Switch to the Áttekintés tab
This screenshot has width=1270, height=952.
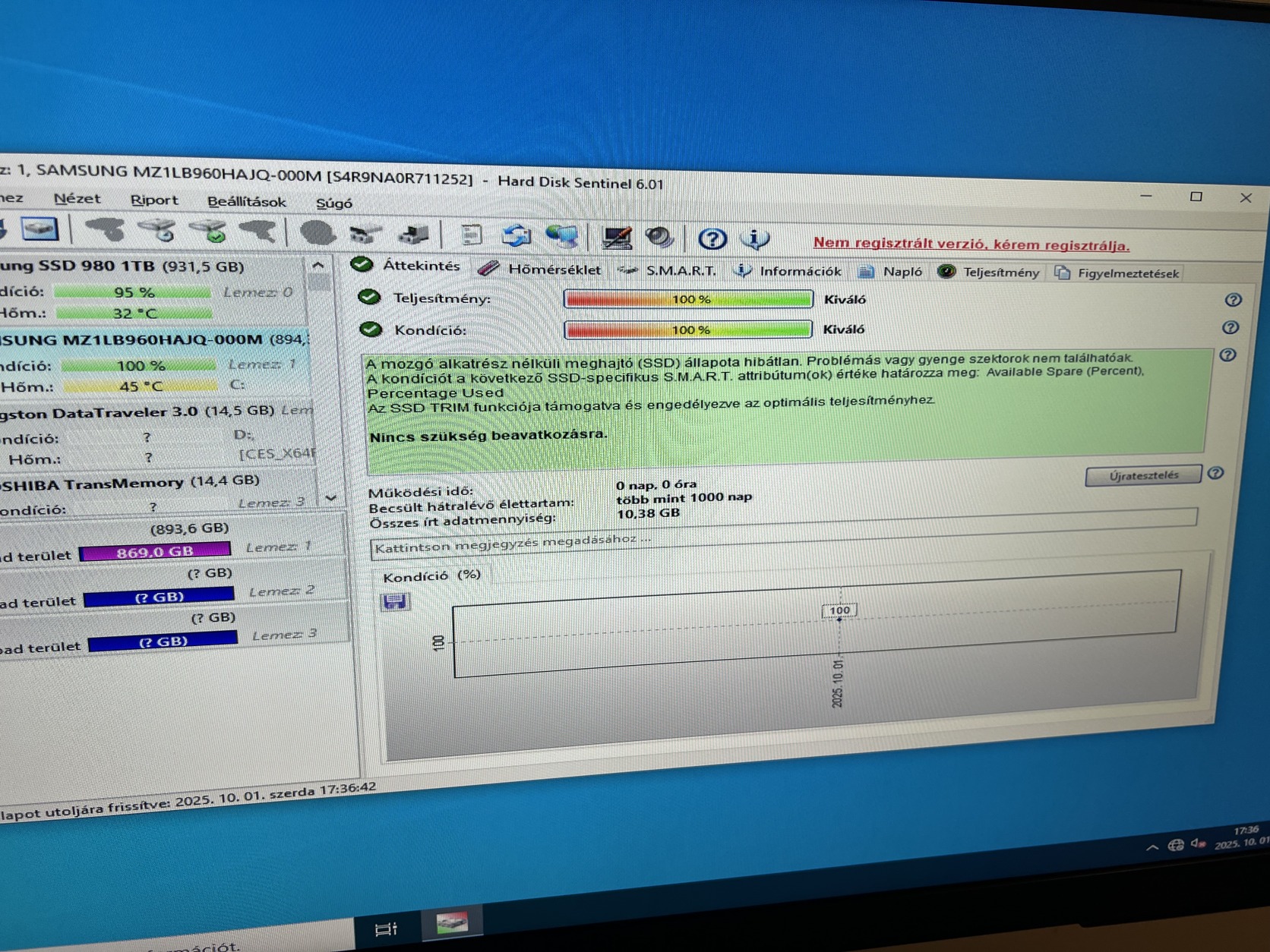point(406,265)
